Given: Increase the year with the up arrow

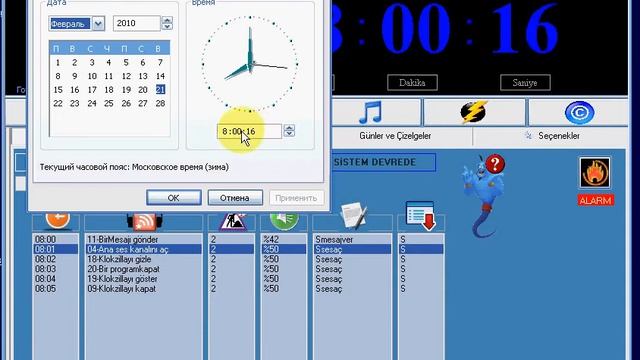Looking at the screenshot, I should pos(167,20).
